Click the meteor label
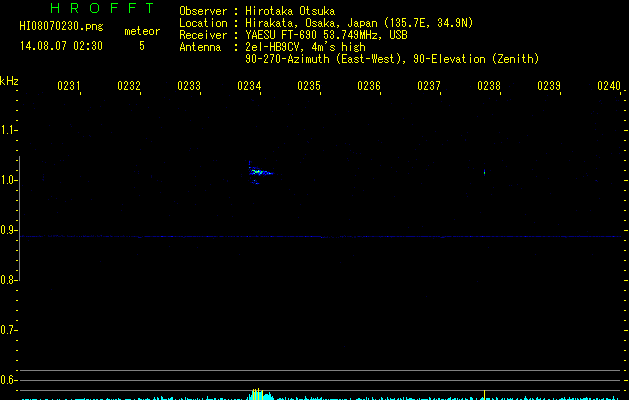The image size is (629, 400). point(142,31)
